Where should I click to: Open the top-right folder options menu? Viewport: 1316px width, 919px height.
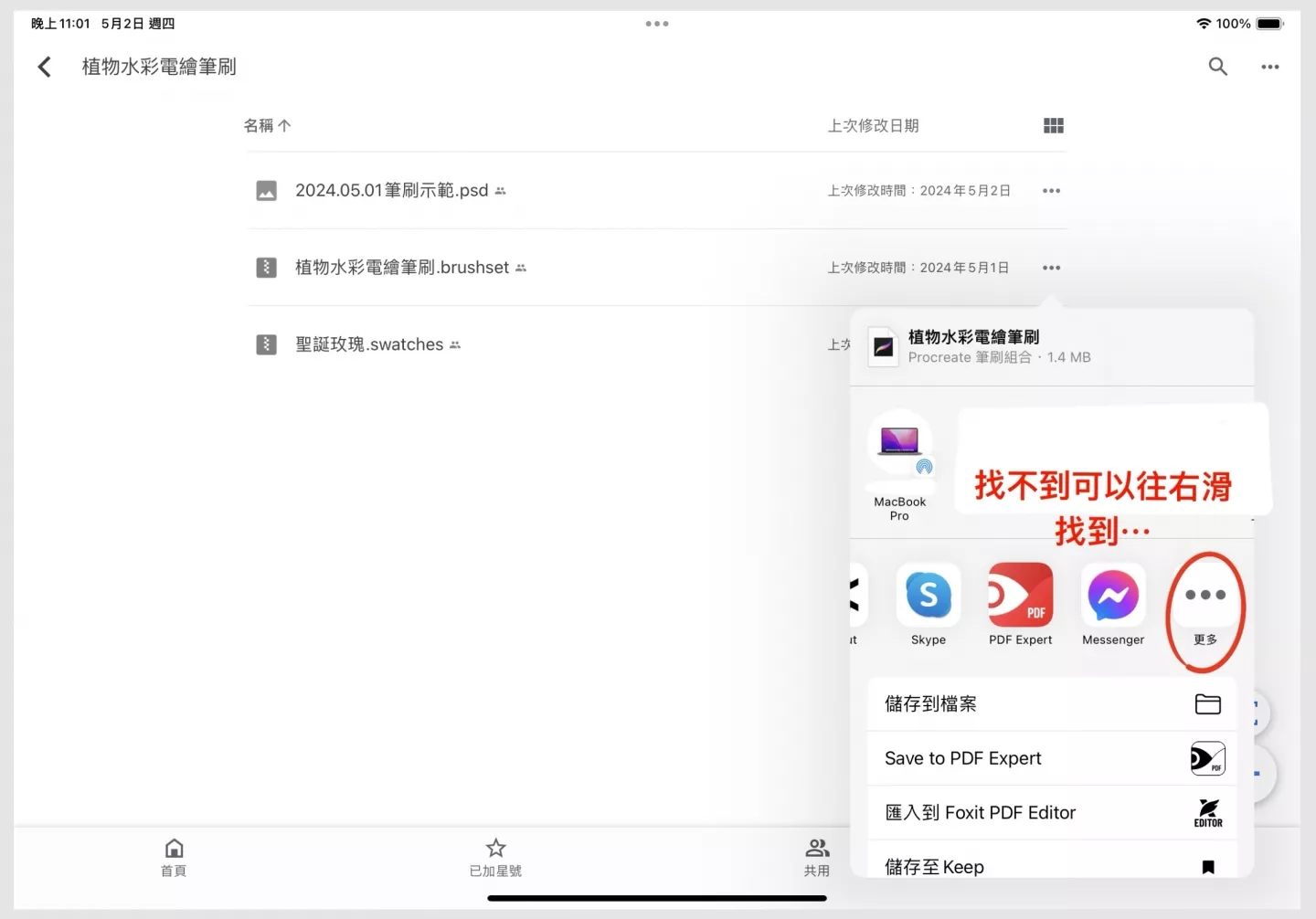click(1269, 67)
